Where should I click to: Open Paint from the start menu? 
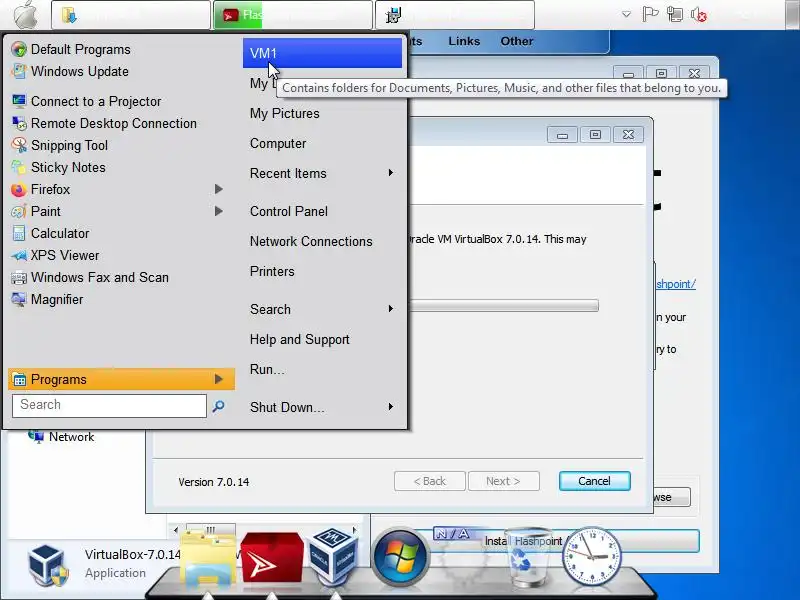click(45, 211)
